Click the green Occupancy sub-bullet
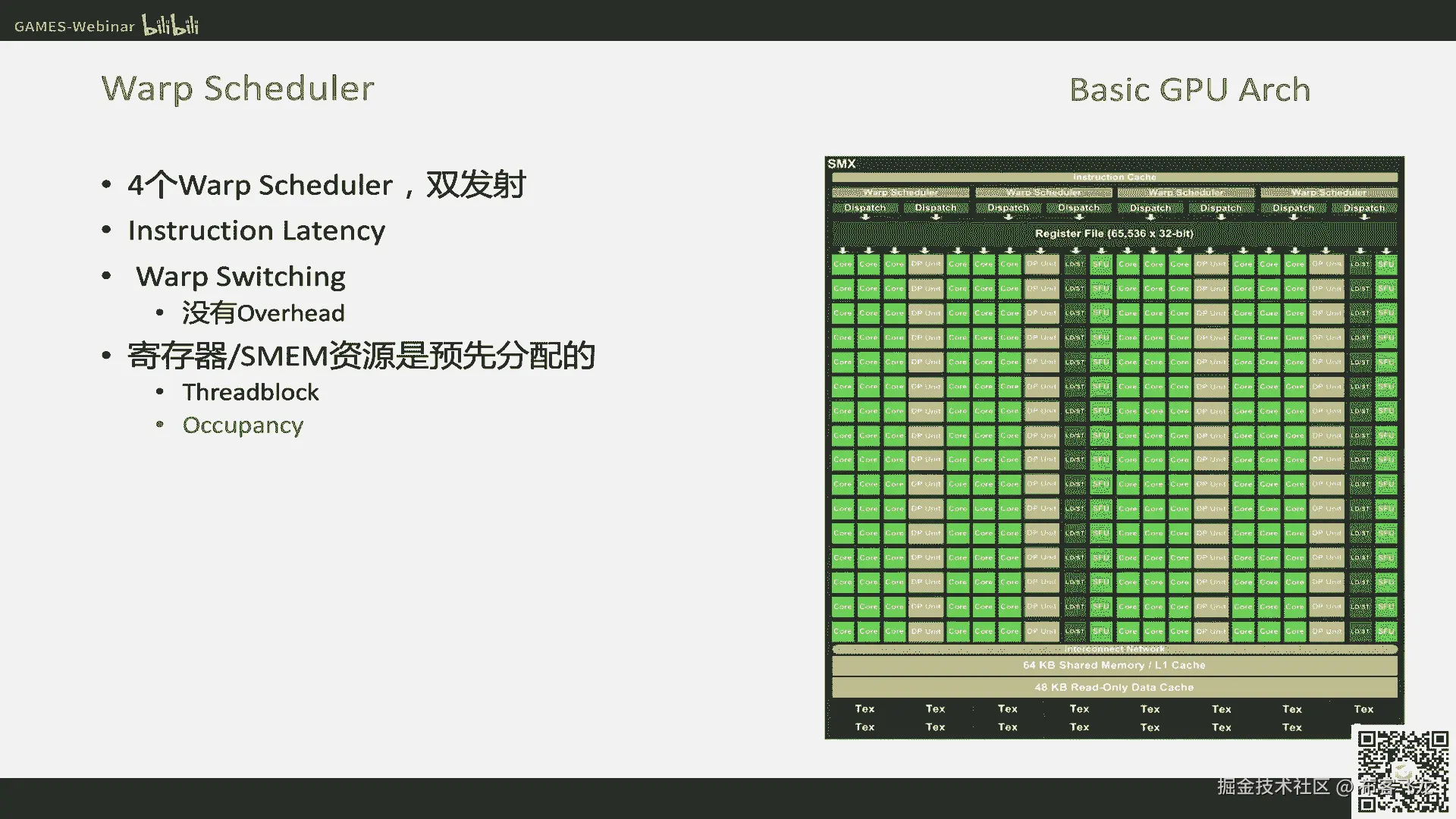The height and width of the screenshot is (819, 1456). (243, 425)
